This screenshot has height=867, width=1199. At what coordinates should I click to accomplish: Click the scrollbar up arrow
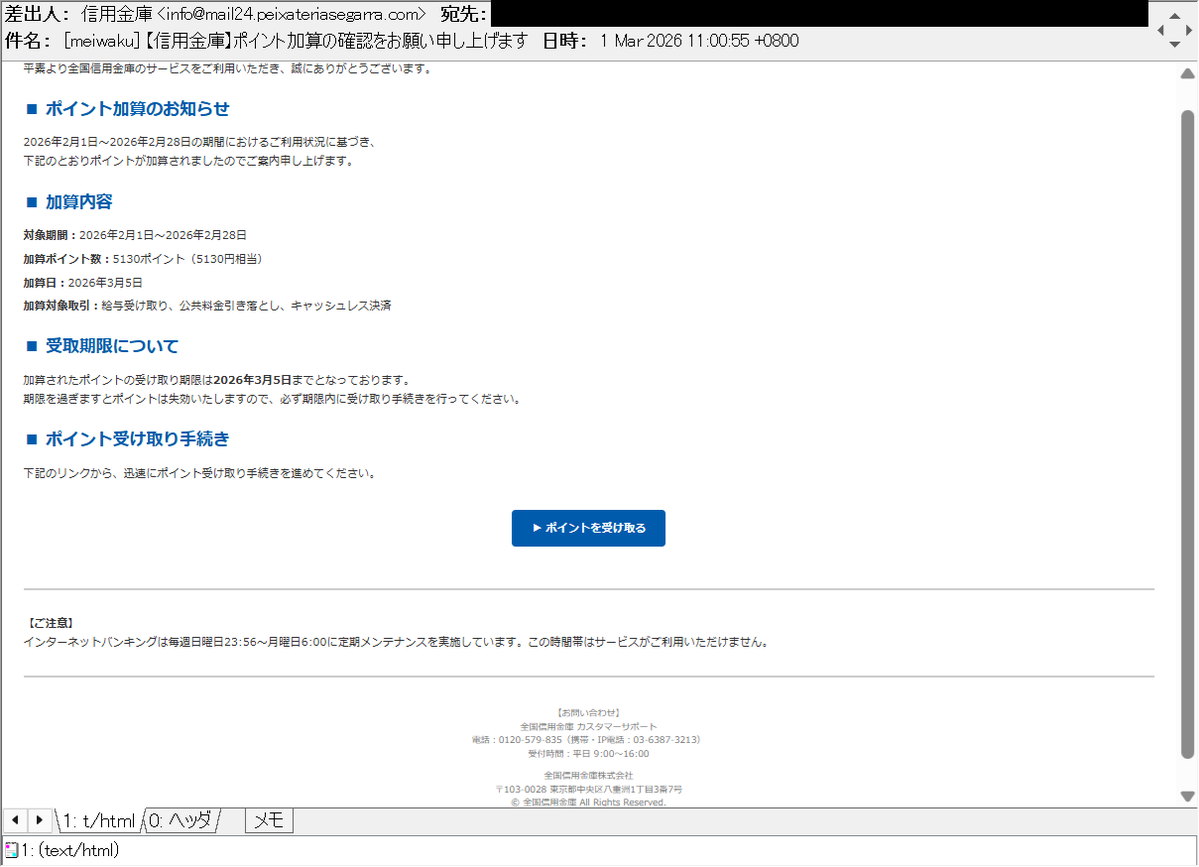(x=1188, y=72)
